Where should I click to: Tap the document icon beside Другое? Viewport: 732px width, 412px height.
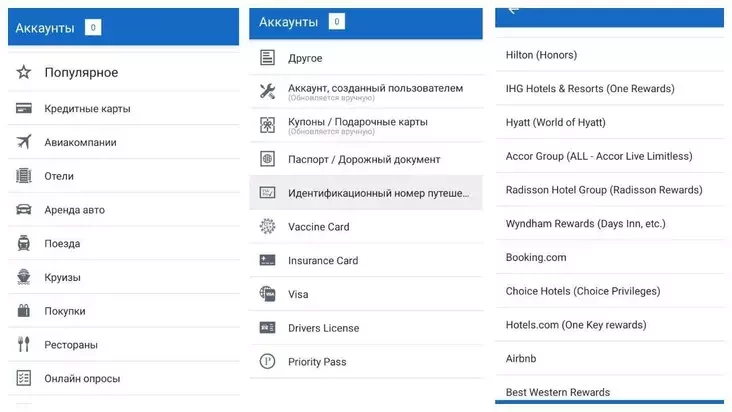tap(267, 58)
